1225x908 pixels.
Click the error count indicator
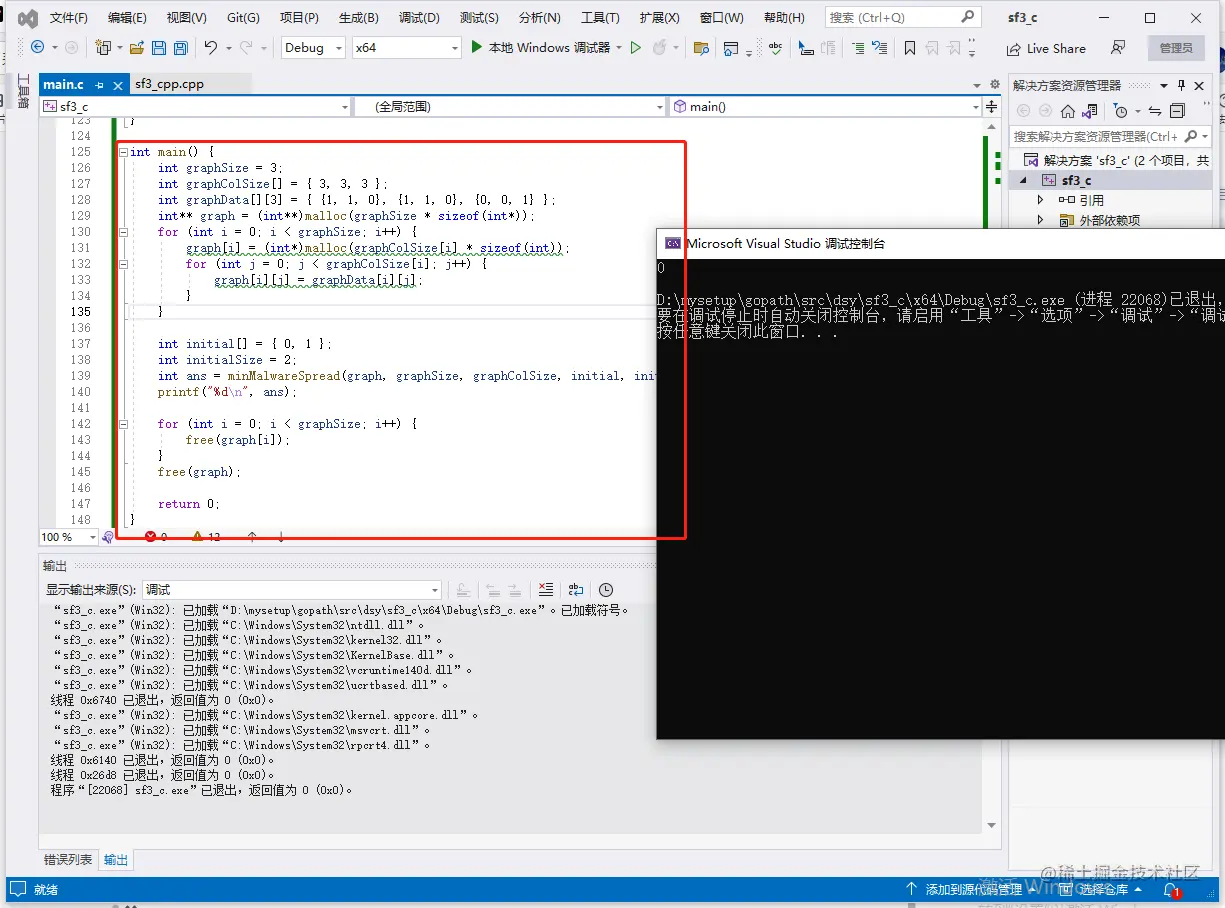point(157,537)
